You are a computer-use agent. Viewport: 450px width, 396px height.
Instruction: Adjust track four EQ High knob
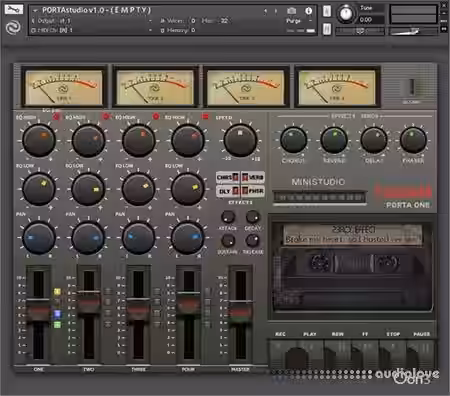(188, 141)
